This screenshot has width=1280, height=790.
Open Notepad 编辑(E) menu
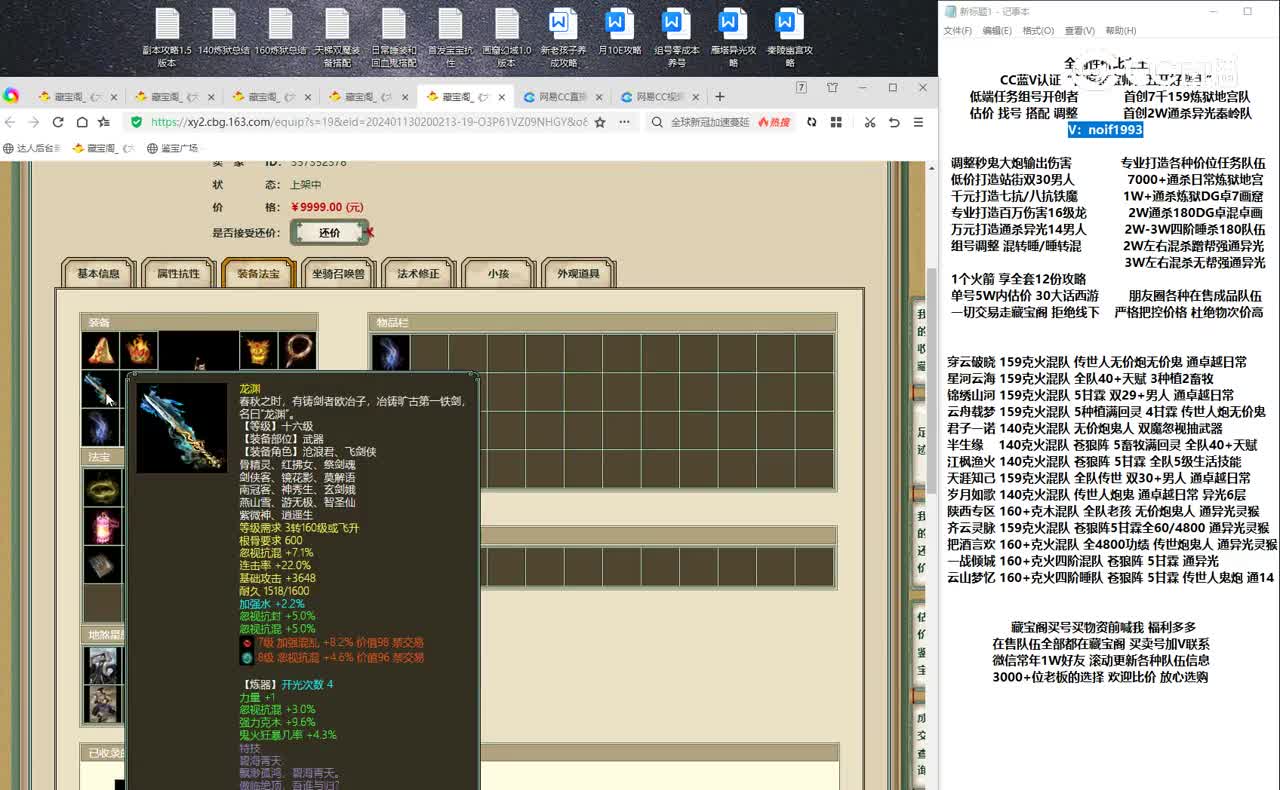[997, 31]
